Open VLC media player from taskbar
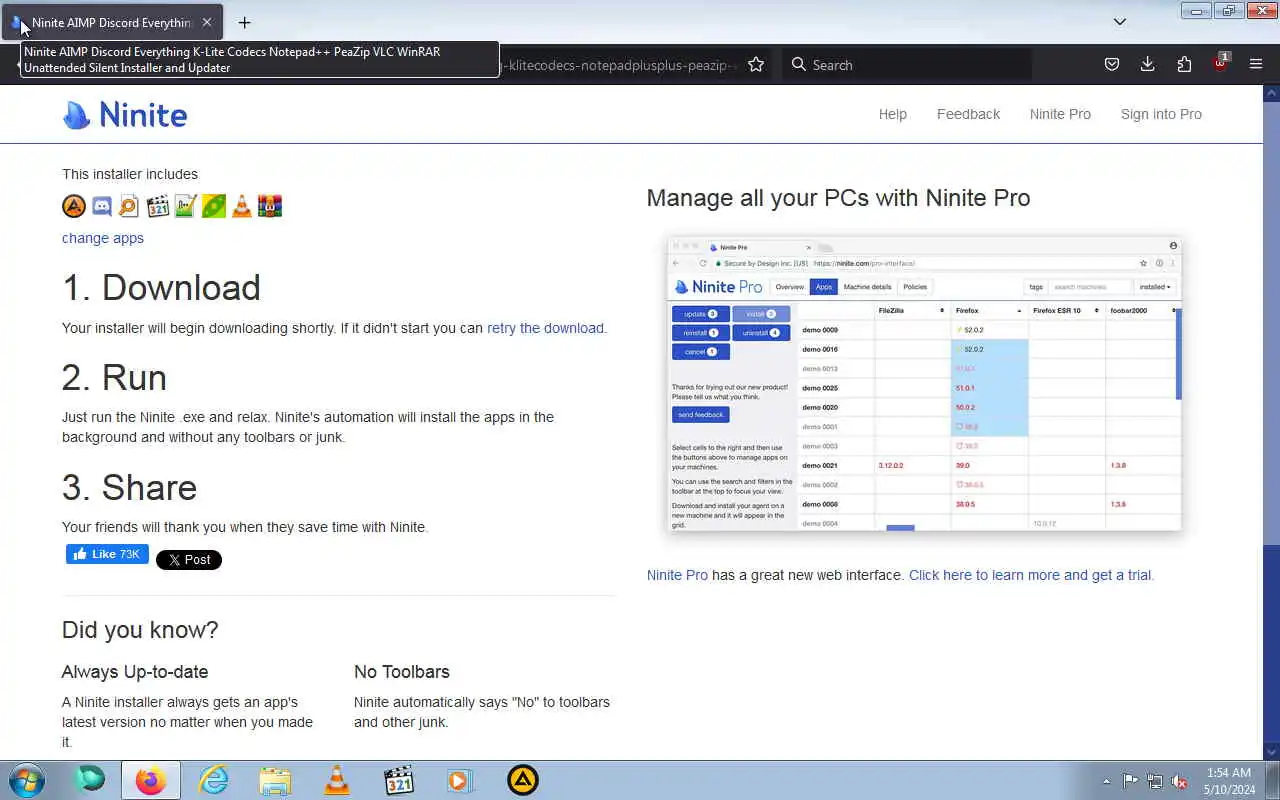This screenshot has height=800, width=1280. click(337, 780)
